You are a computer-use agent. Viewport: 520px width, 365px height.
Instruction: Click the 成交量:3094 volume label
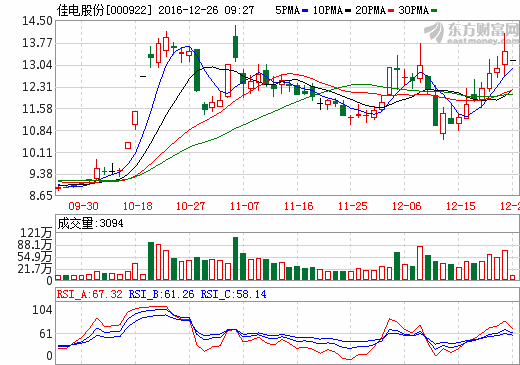[90, 223]
